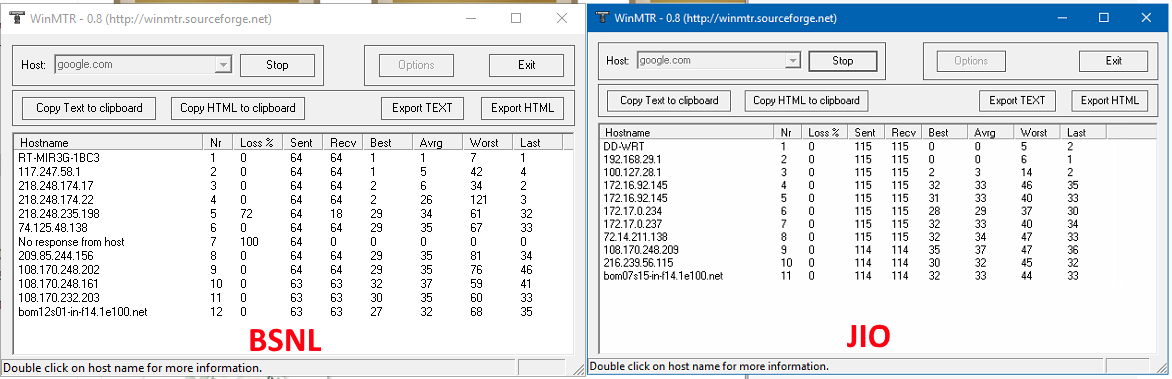Image resolution: width=1172 pixels, height=379 pixels.
Task: Sort by Sent column in JIO window
Action: (867, 132)
